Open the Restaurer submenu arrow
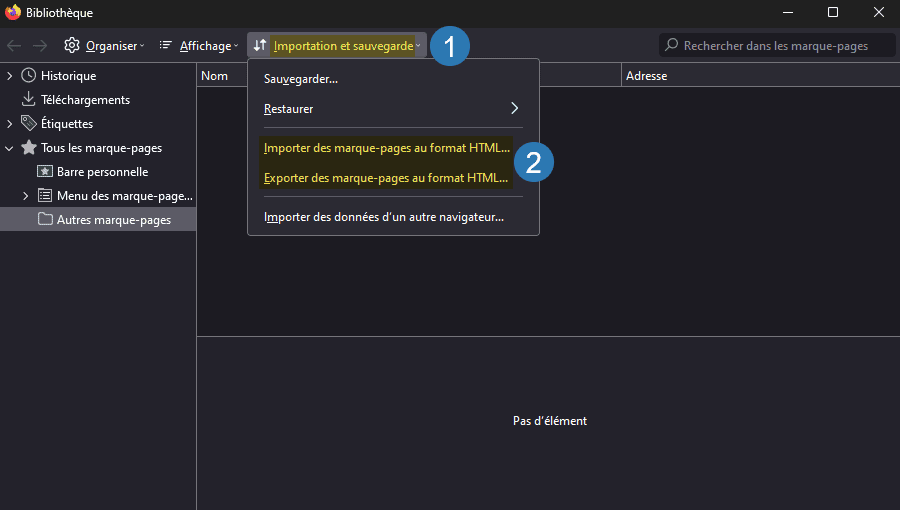This screenshot has height=510, width=900. click(x=514, y=108)
